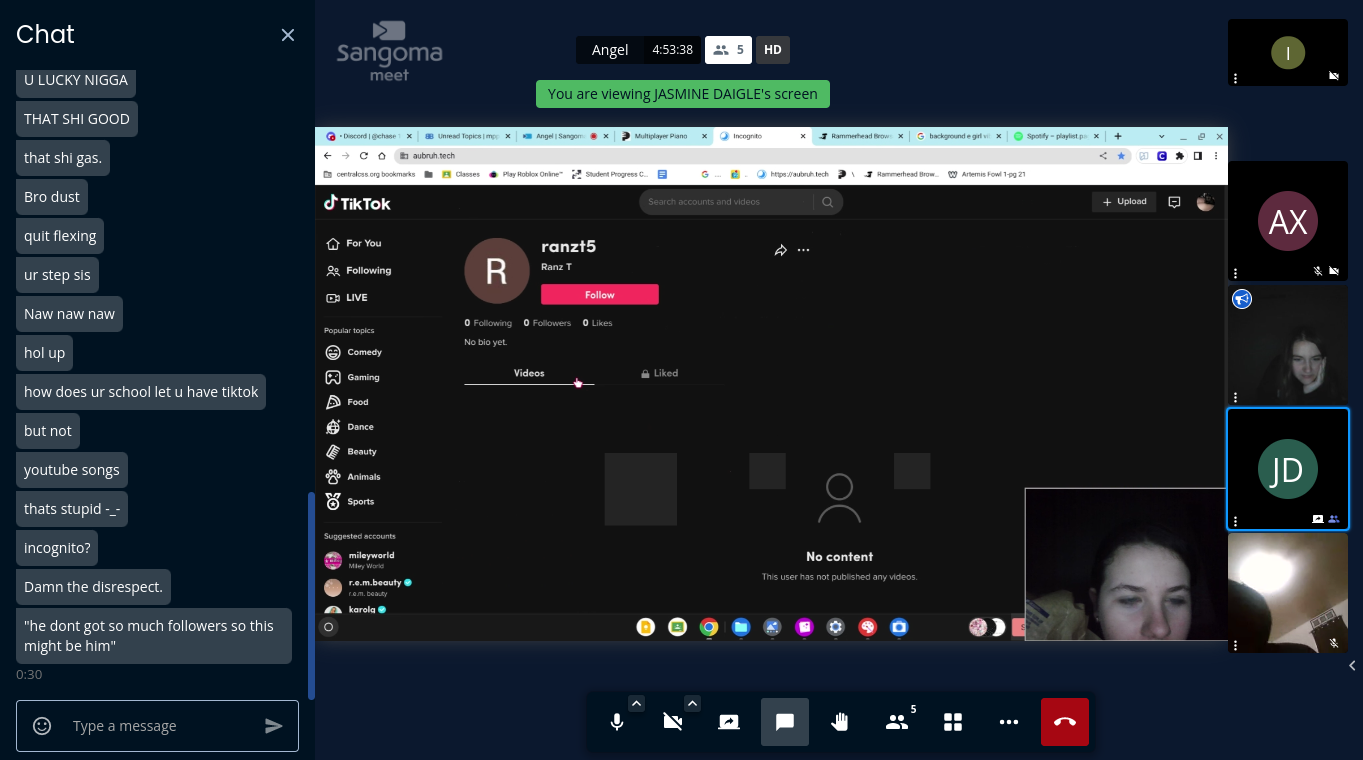Follow the ranzt5 TikTok account

pyautogui.click(x=598, y=294)
